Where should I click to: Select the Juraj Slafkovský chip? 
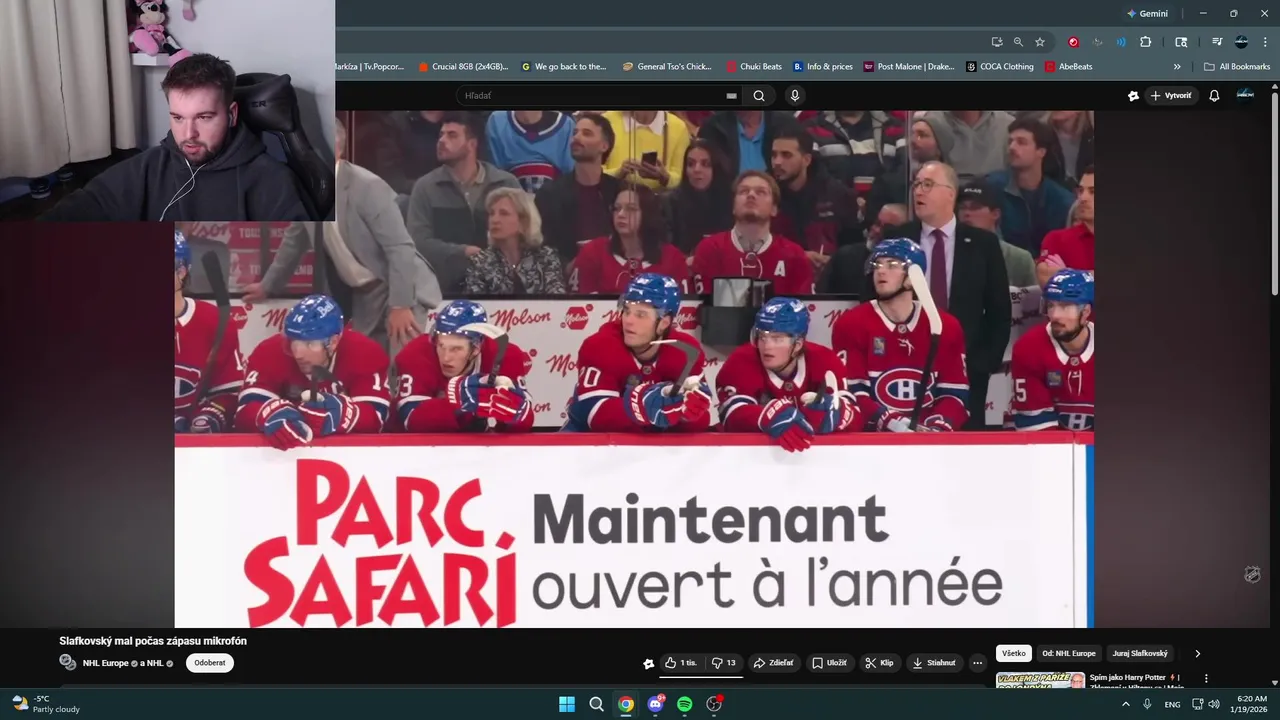click(1140, 653)
